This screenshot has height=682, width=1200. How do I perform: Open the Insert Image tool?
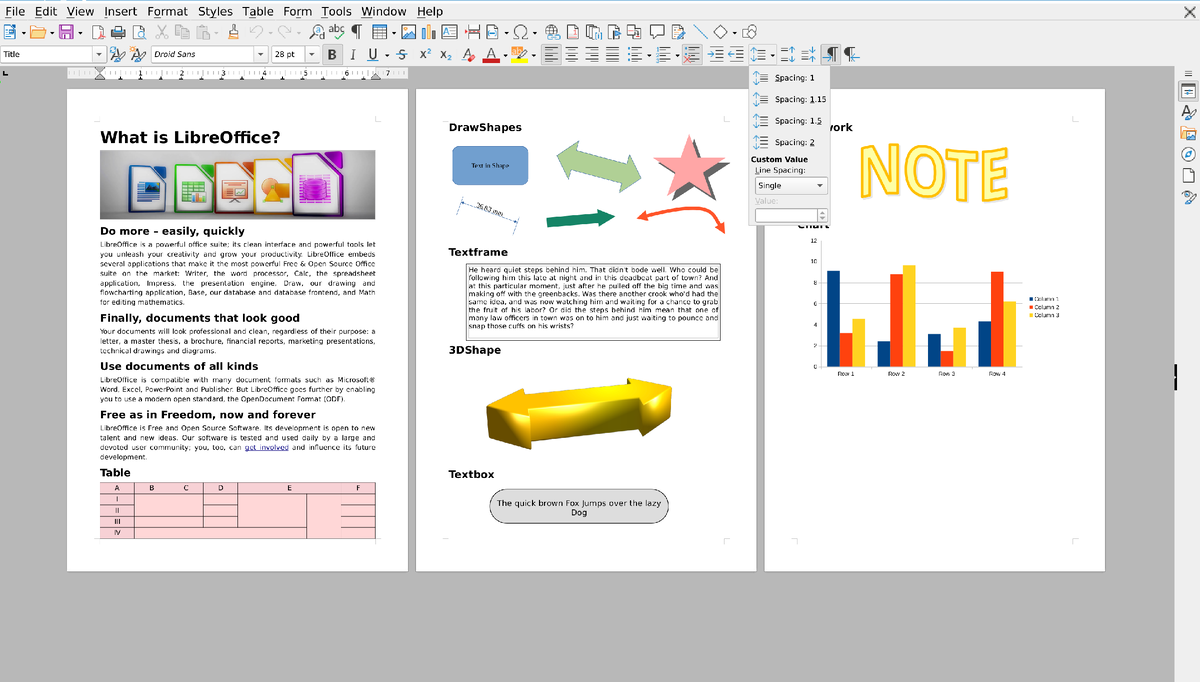point(408,31)
